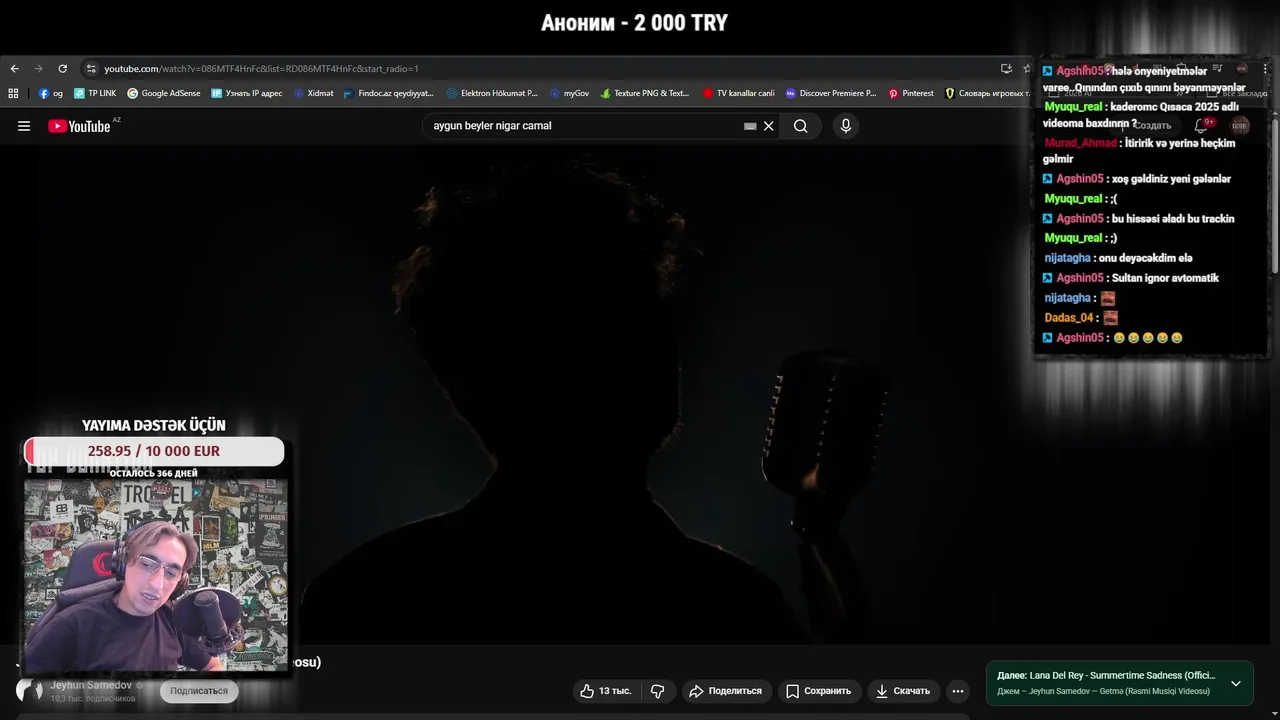The width and height of the screenshot is (1280, 720).
Task: Click the cast/install icon in address bar
Action: point(1006,69)
